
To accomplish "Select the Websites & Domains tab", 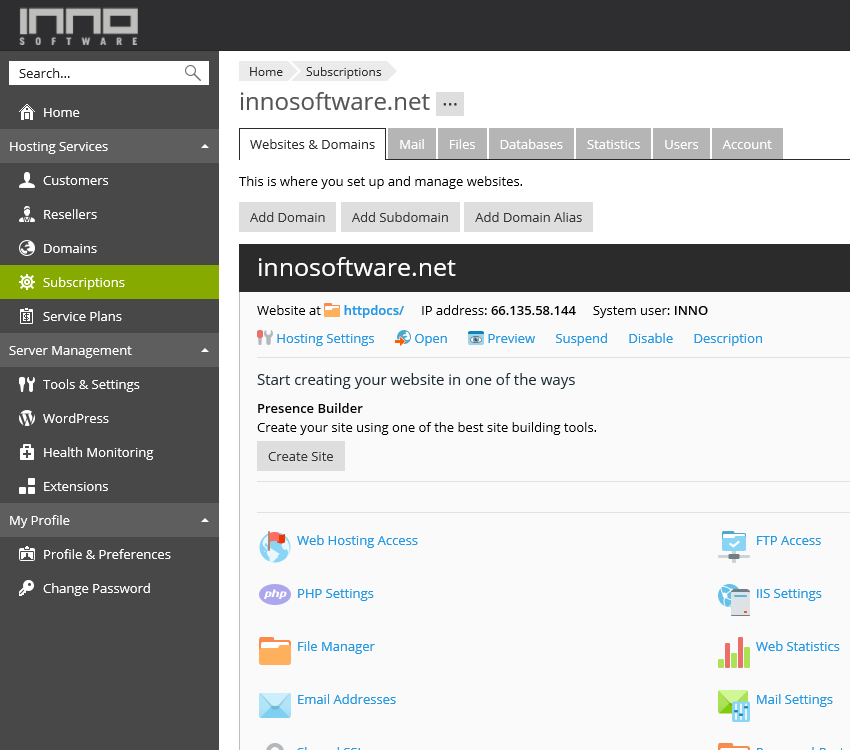I will click(312, 144).
